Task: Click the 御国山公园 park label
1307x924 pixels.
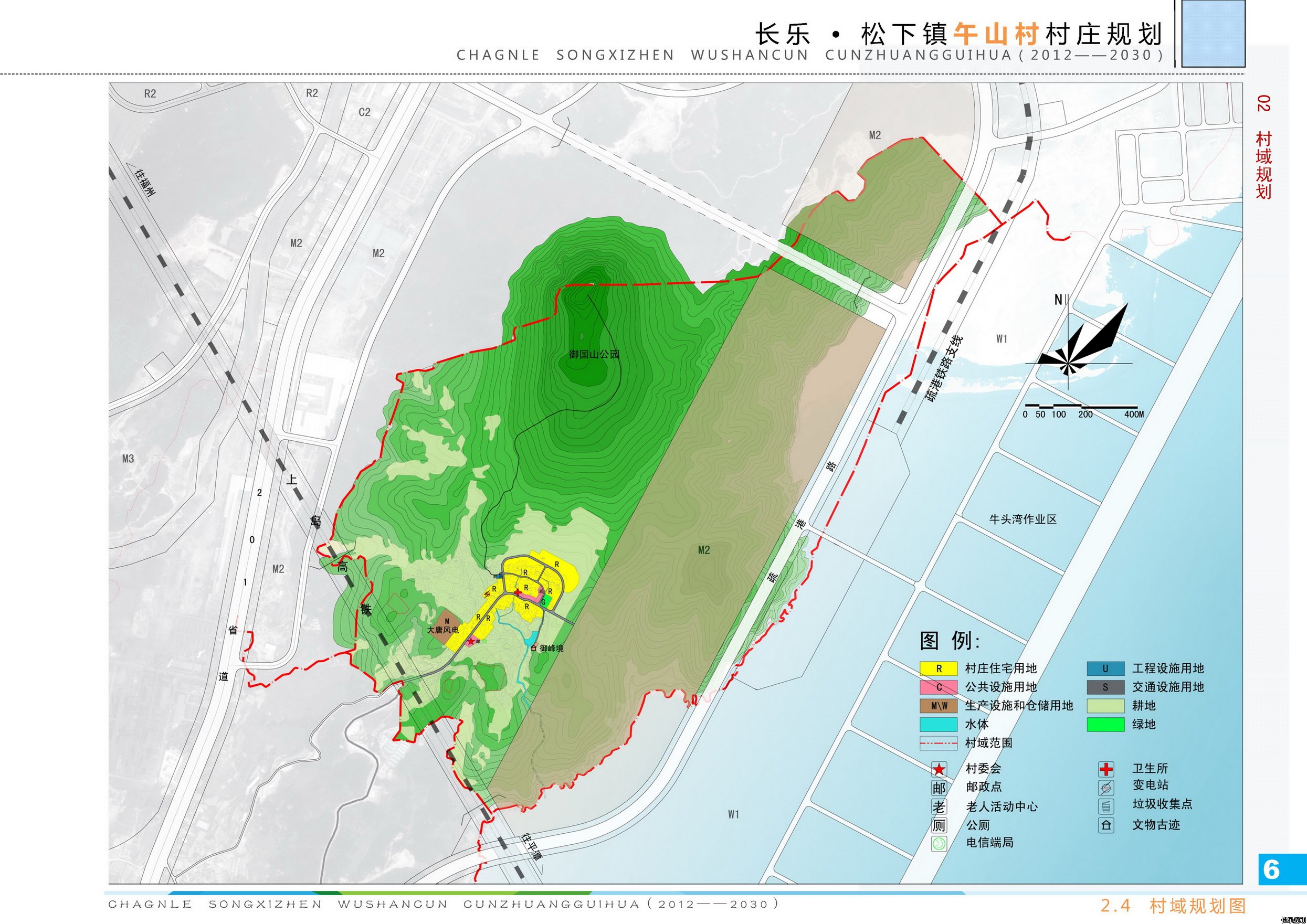Action: coord(594,355)
